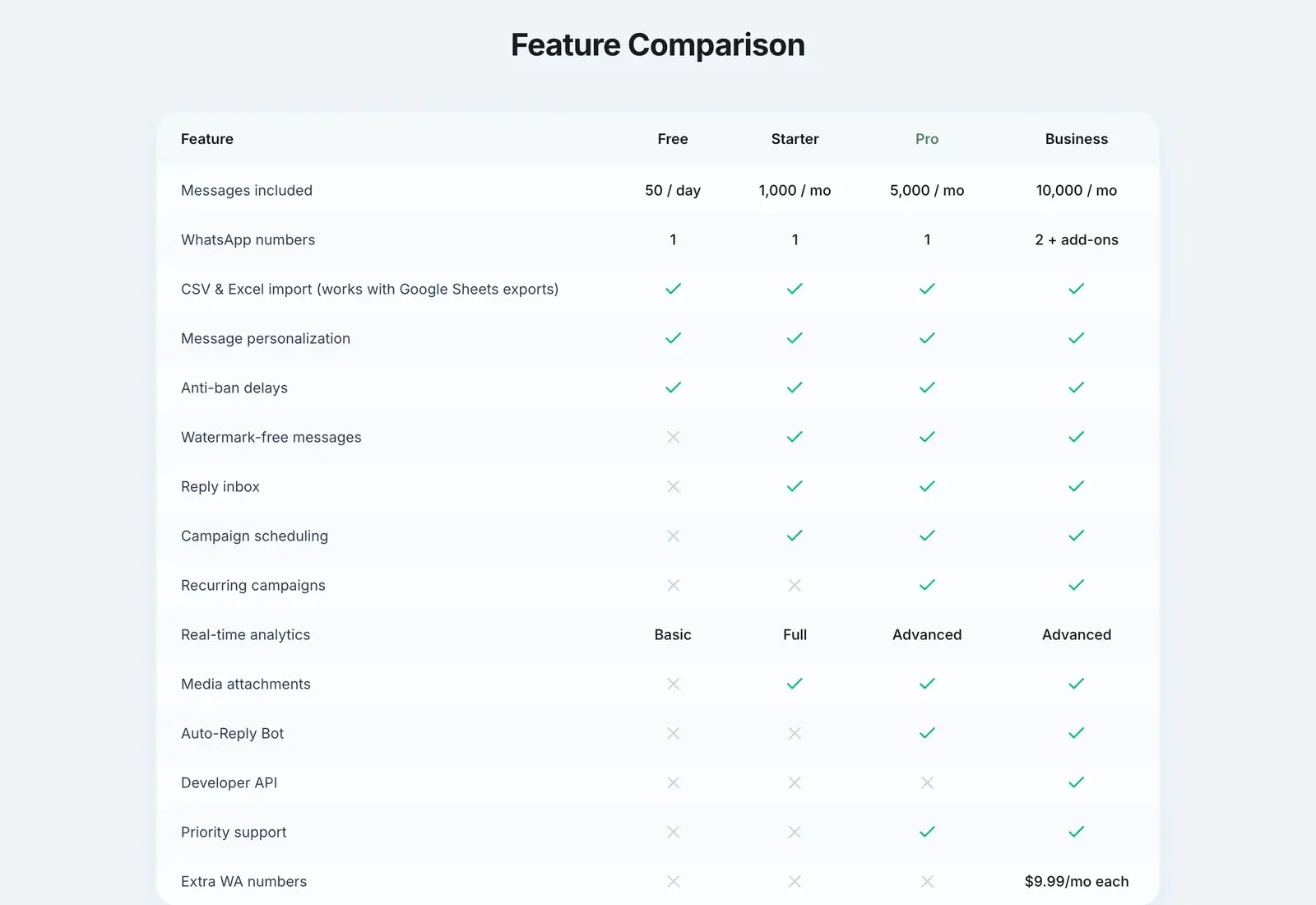Image resolution: width=1316 pixels, height=905 pixels.
Task: Click the Business checkmark for Developer API
Action: click(1076, 782)
